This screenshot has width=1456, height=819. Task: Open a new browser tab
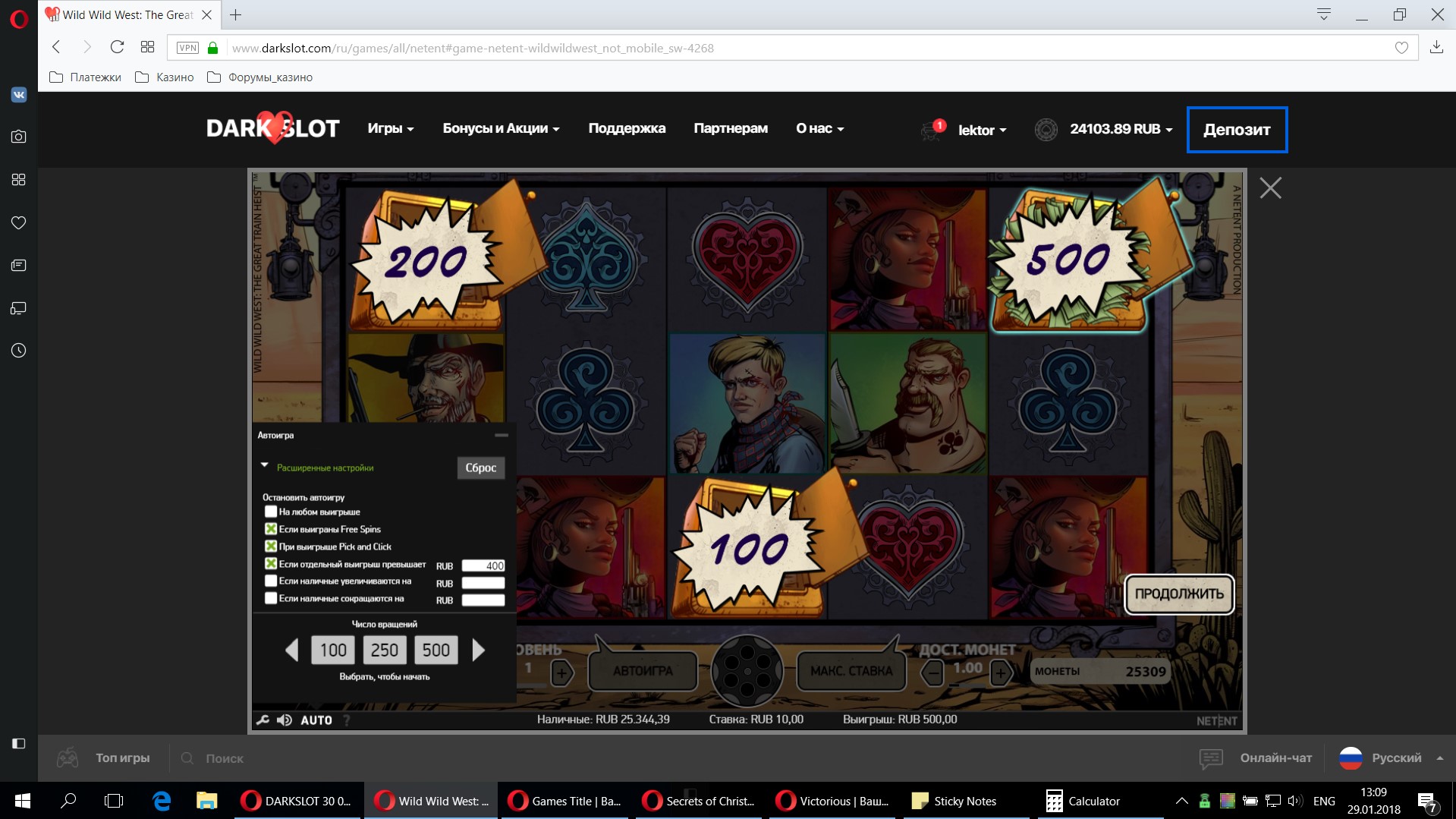pos(236,14)
